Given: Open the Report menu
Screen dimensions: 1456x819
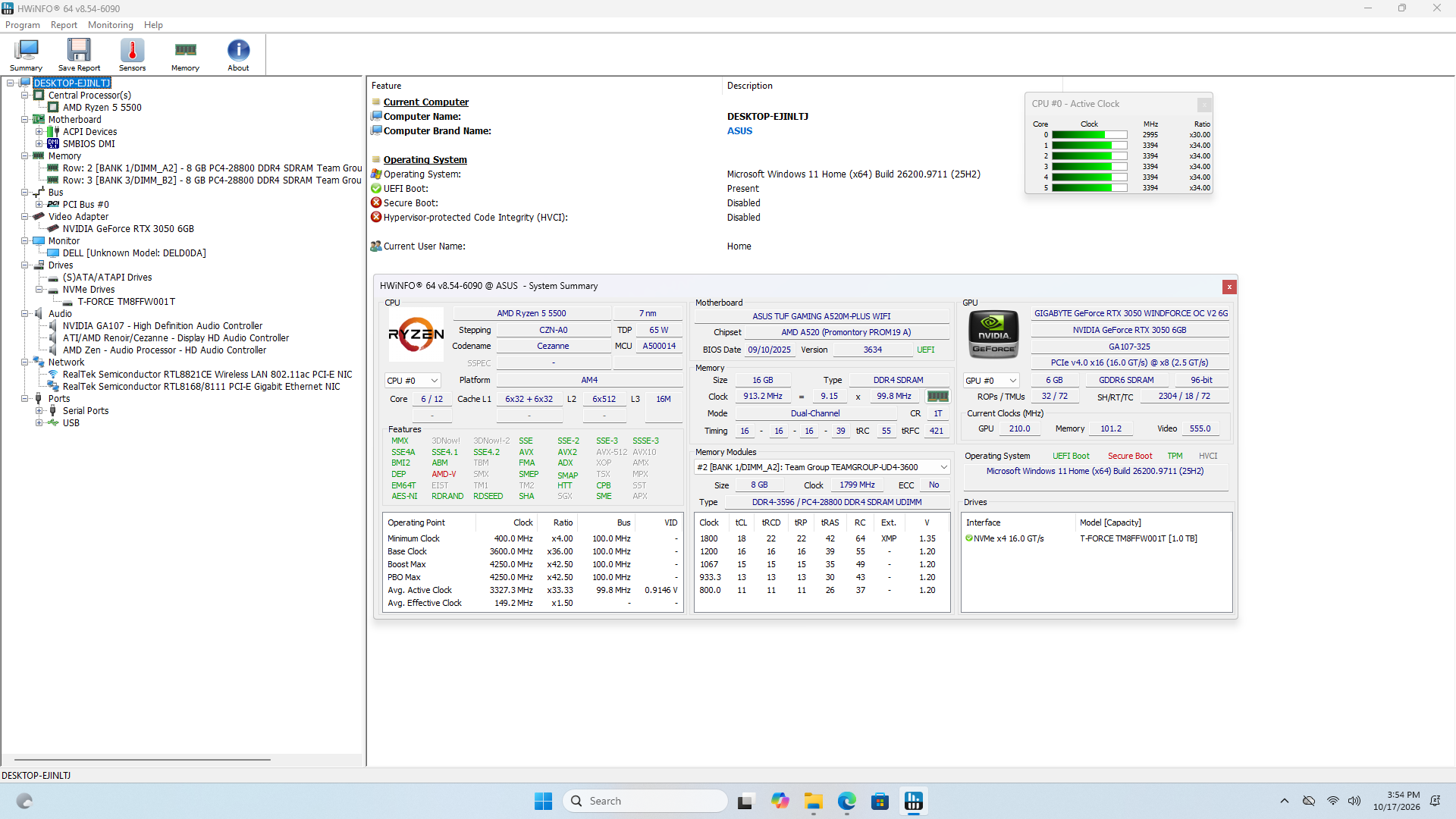Looking at the screenshot, I should click(64, 25).
